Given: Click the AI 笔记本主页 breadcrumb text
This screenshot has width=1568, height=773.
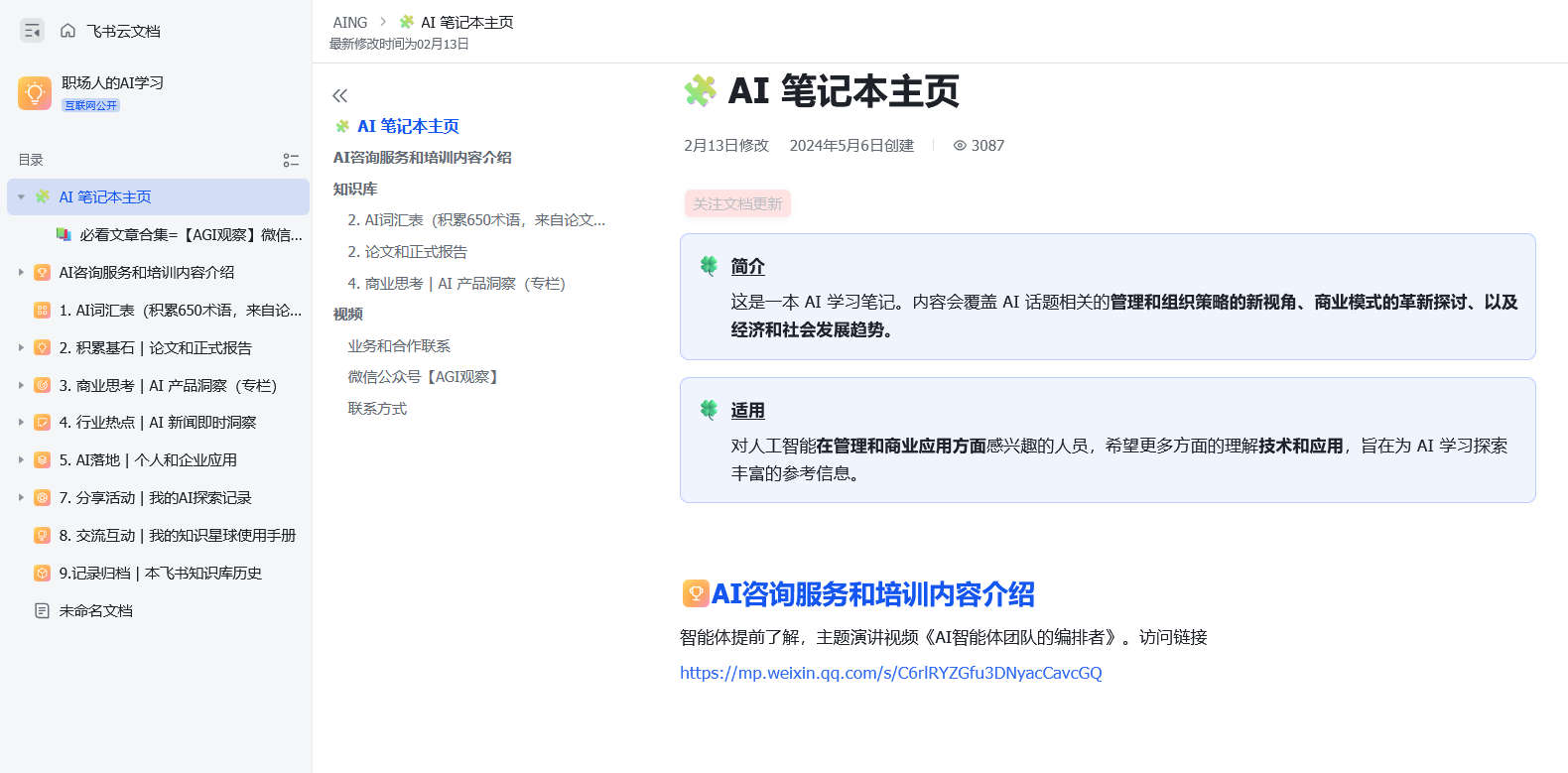Looking at the screenshot, I should [x=466, y=22].
